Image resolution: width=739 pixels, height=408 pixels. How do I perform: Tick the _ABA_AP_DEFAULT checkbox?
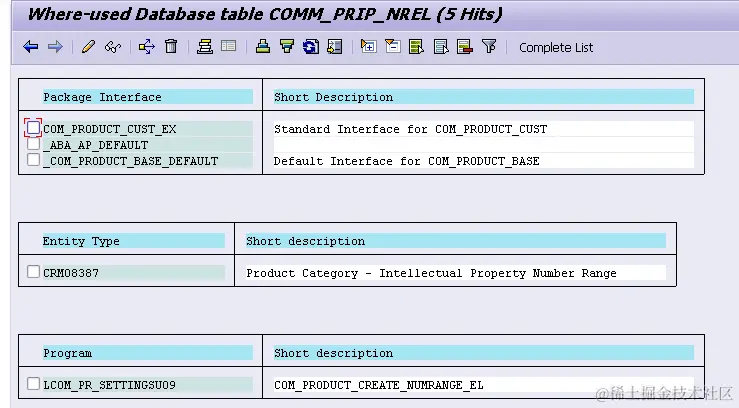coord(33,144)
